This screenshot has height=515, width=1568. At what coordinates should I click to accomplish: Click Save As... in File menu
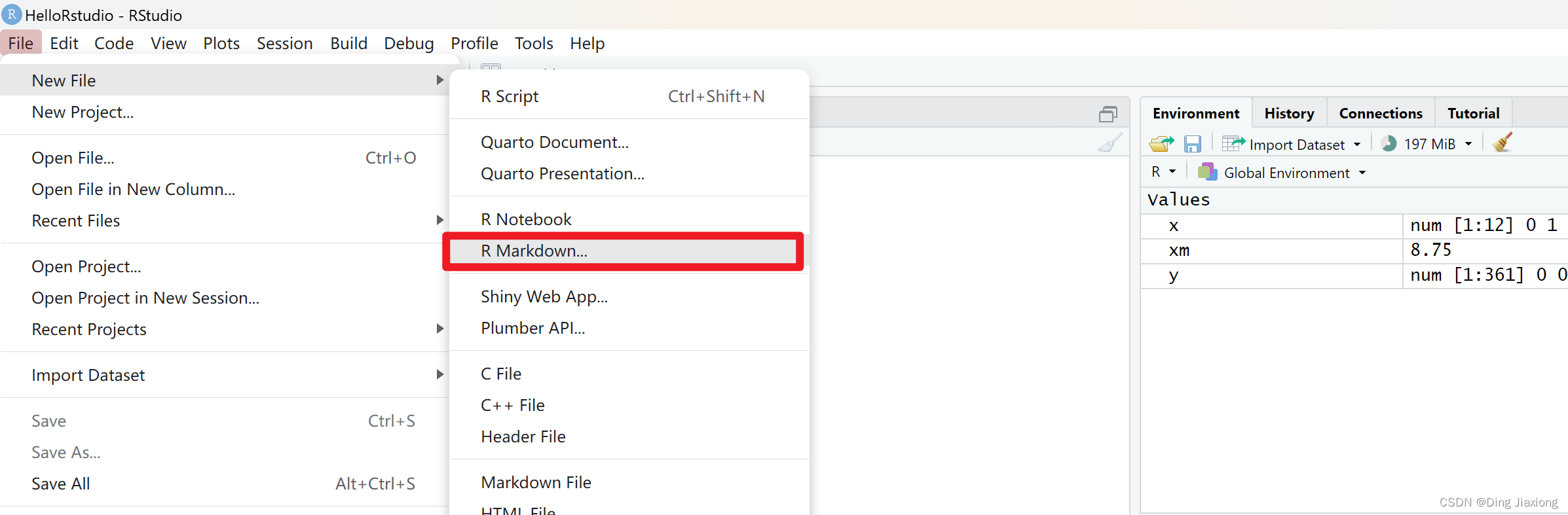click(225, 452)
